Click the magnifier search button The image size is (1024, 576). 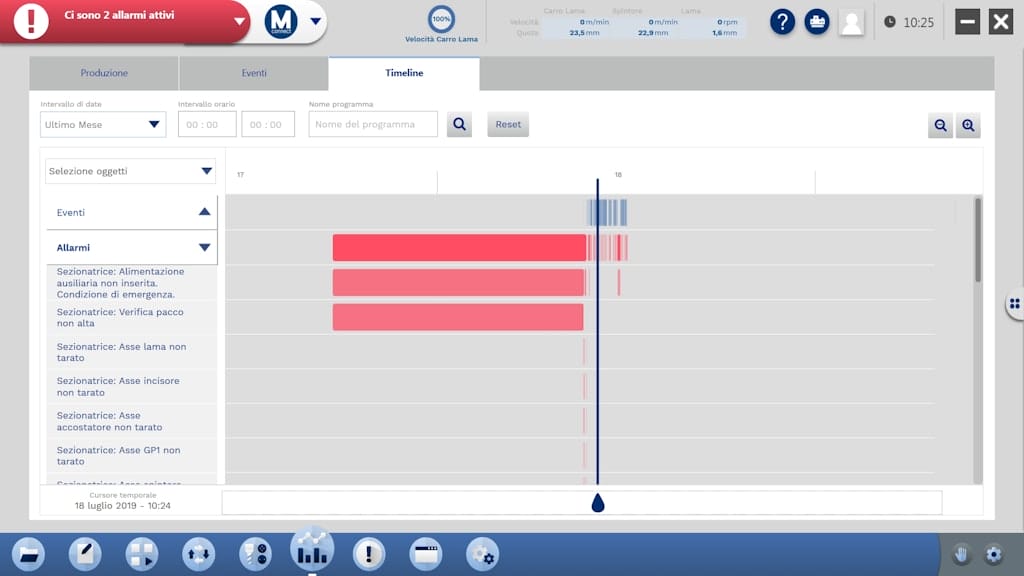459,124
